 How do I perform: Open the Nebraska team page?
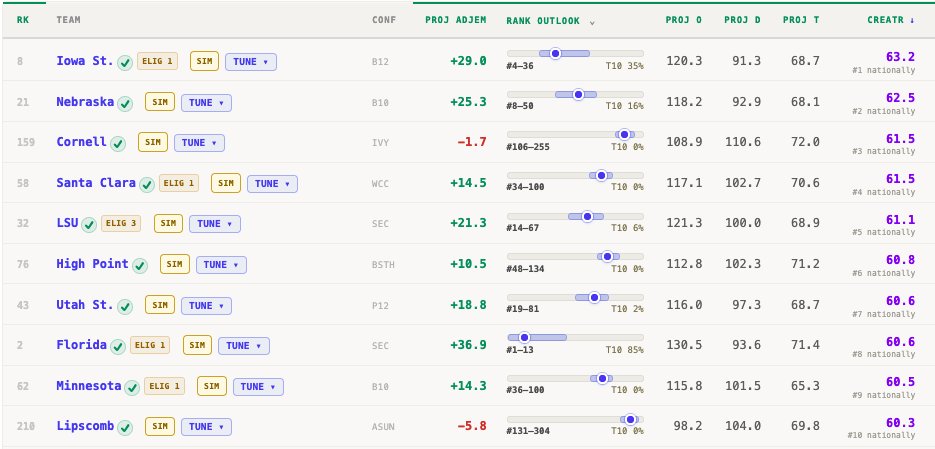pos(85,101)
